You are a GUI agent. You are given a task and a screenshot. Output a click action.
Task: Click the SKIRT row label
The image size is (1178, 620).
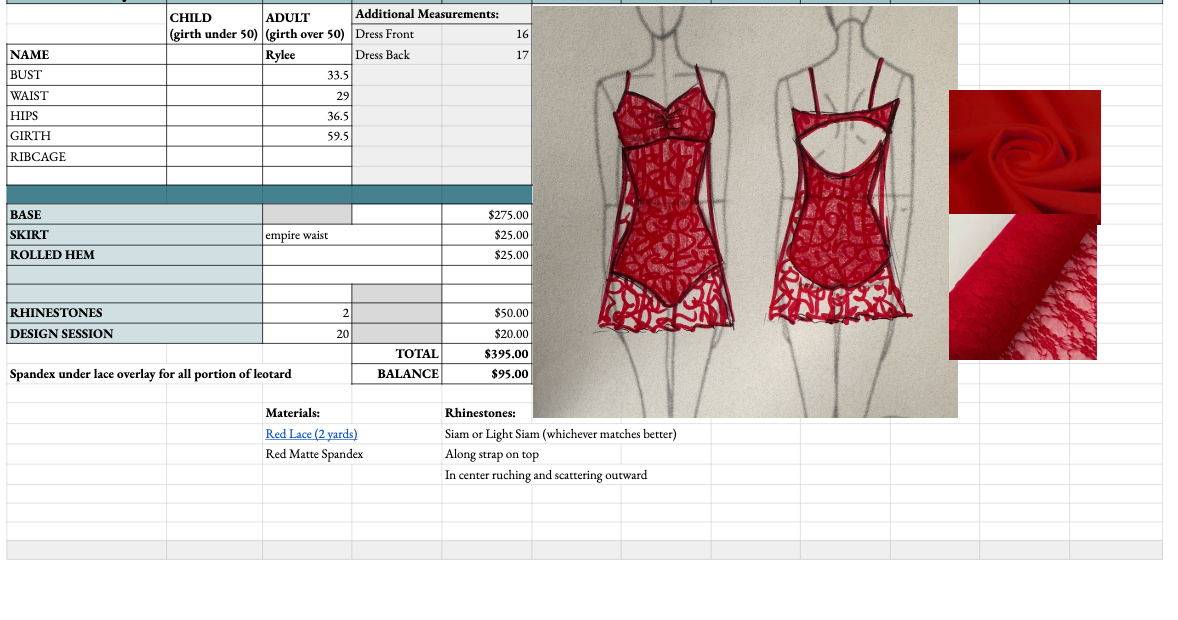click(x=134, y=234)
